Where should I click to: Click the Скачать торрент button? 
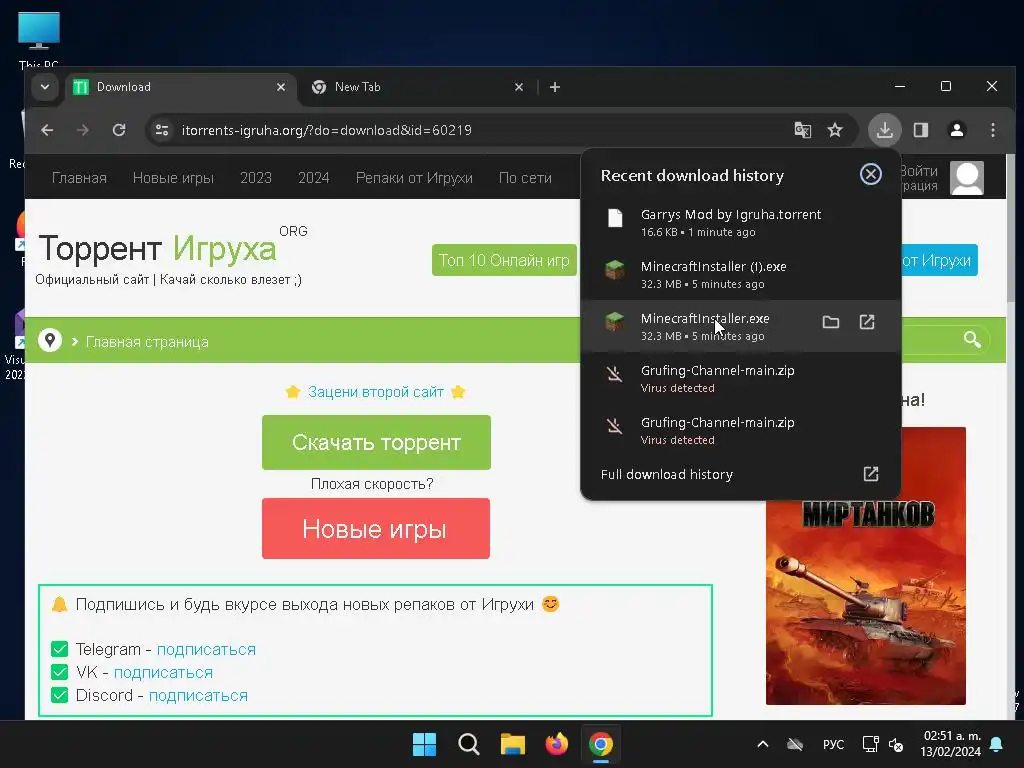[376, 442]
